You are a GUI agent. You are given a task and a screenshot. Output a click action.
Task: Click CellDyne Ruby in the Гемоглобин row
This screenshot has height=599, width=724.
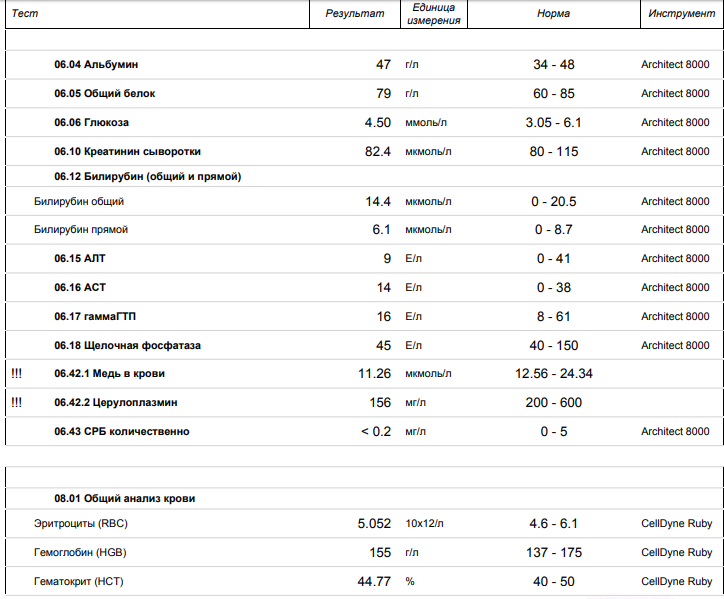[x=675, y=552]
